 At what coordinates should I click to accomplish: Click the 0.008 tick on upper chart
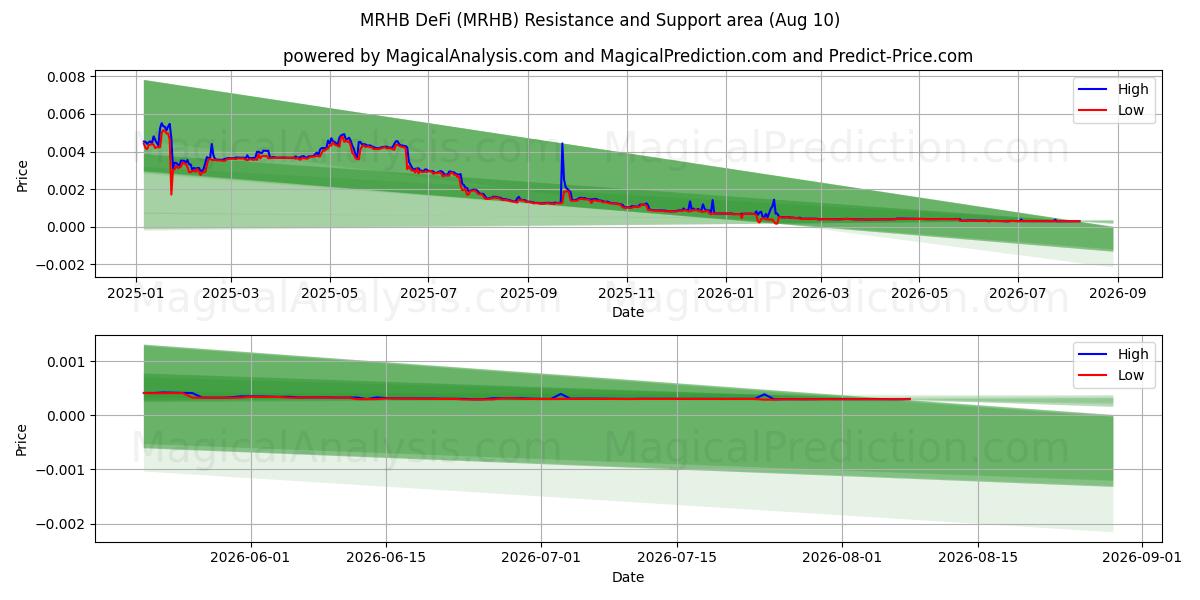pos(66,77)
